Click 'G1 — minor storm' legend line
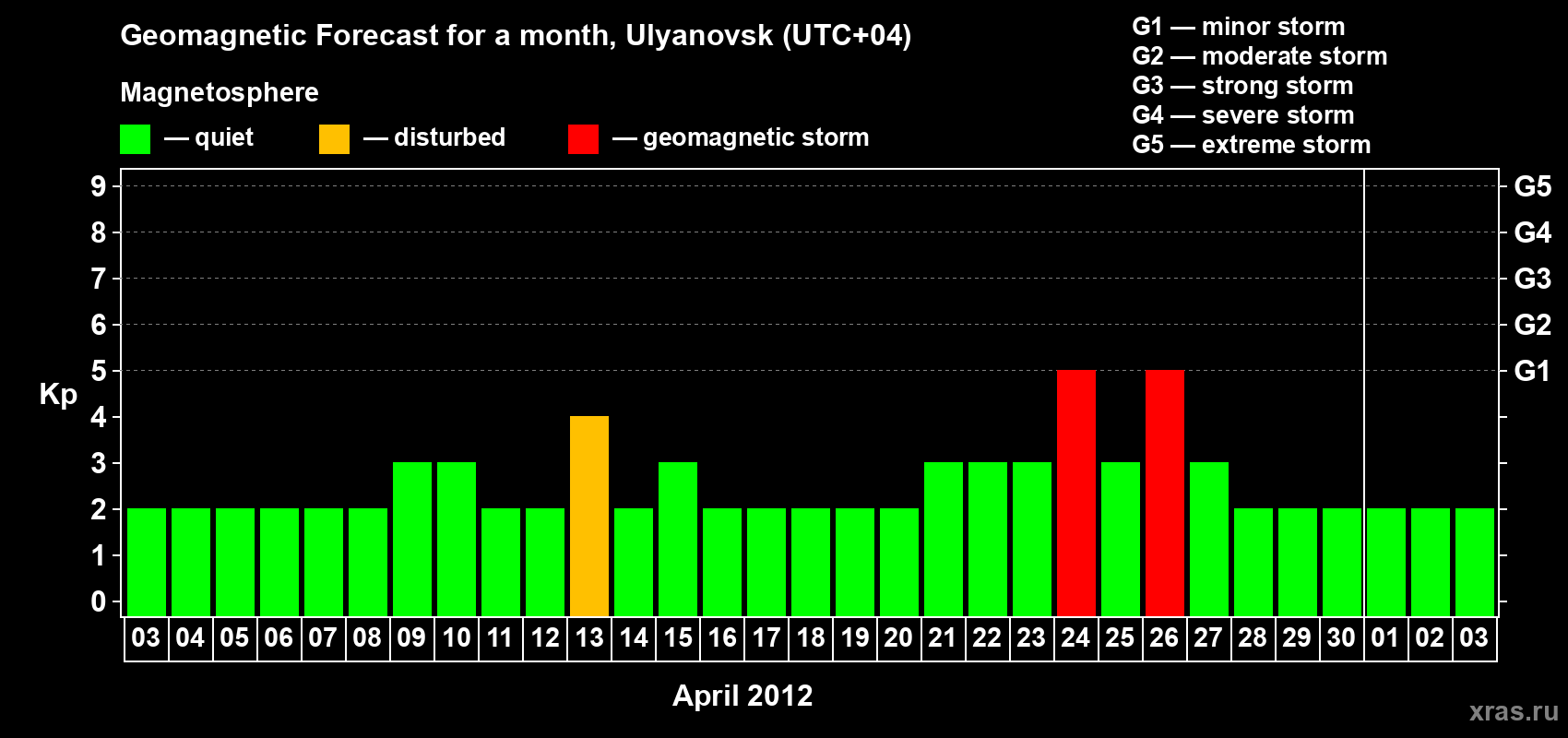Image resolution: width=1568 pixels, height=738 pixels. pos(1239,27)
